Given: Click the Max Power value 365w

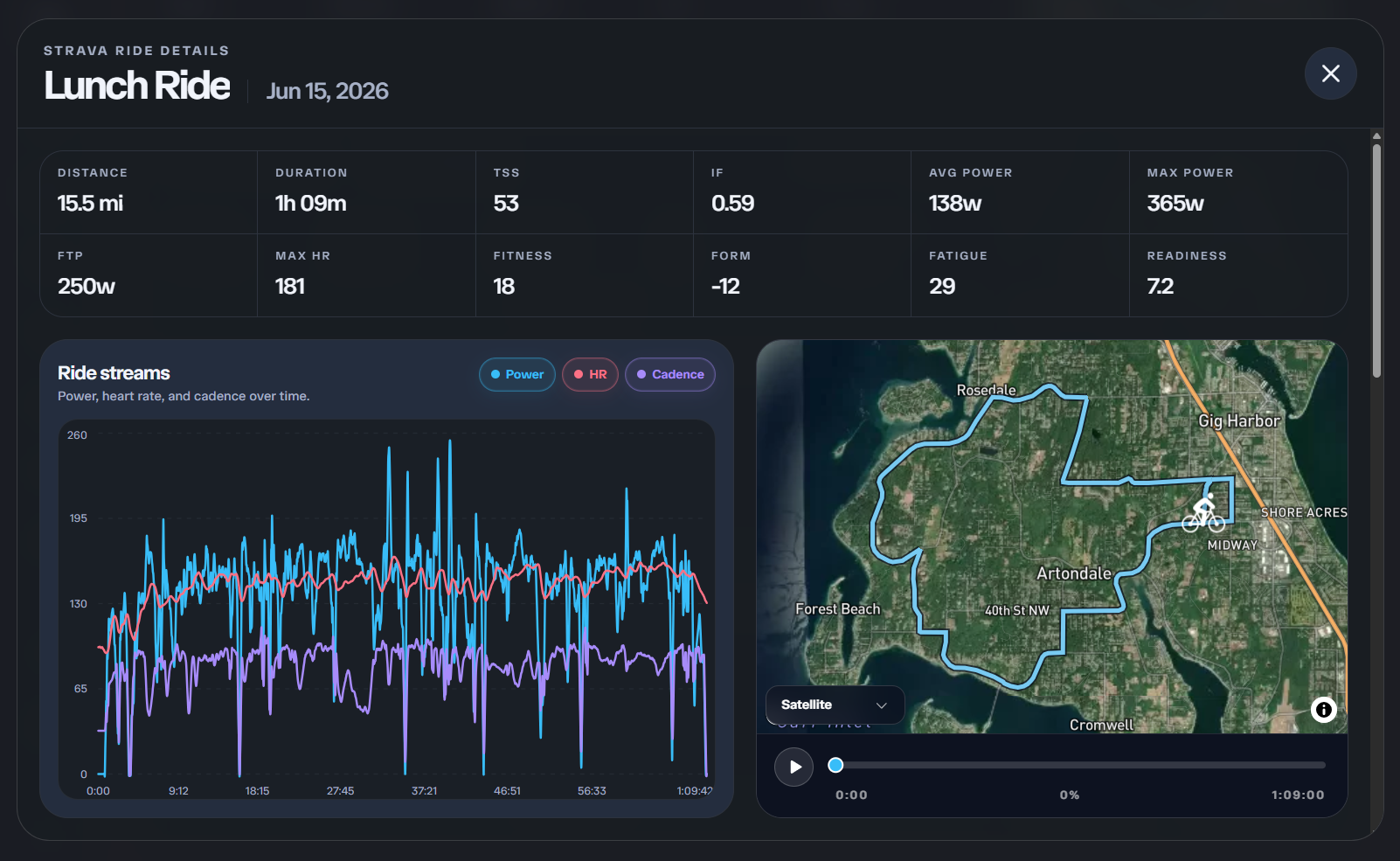Looking at the screenshot, I should coord(1175,204).
